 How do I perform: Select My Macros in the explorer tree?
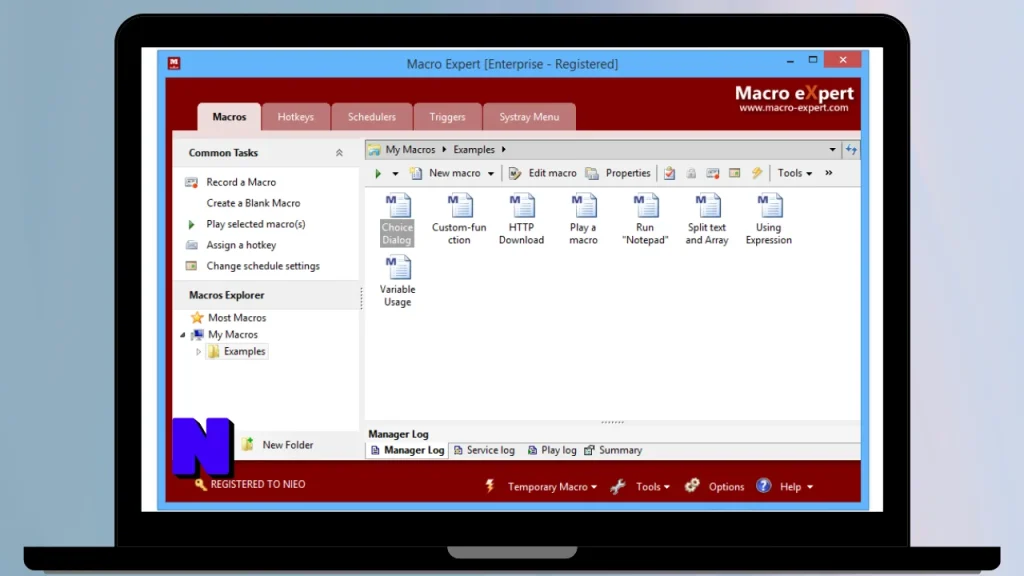click(x=232, y=334)
